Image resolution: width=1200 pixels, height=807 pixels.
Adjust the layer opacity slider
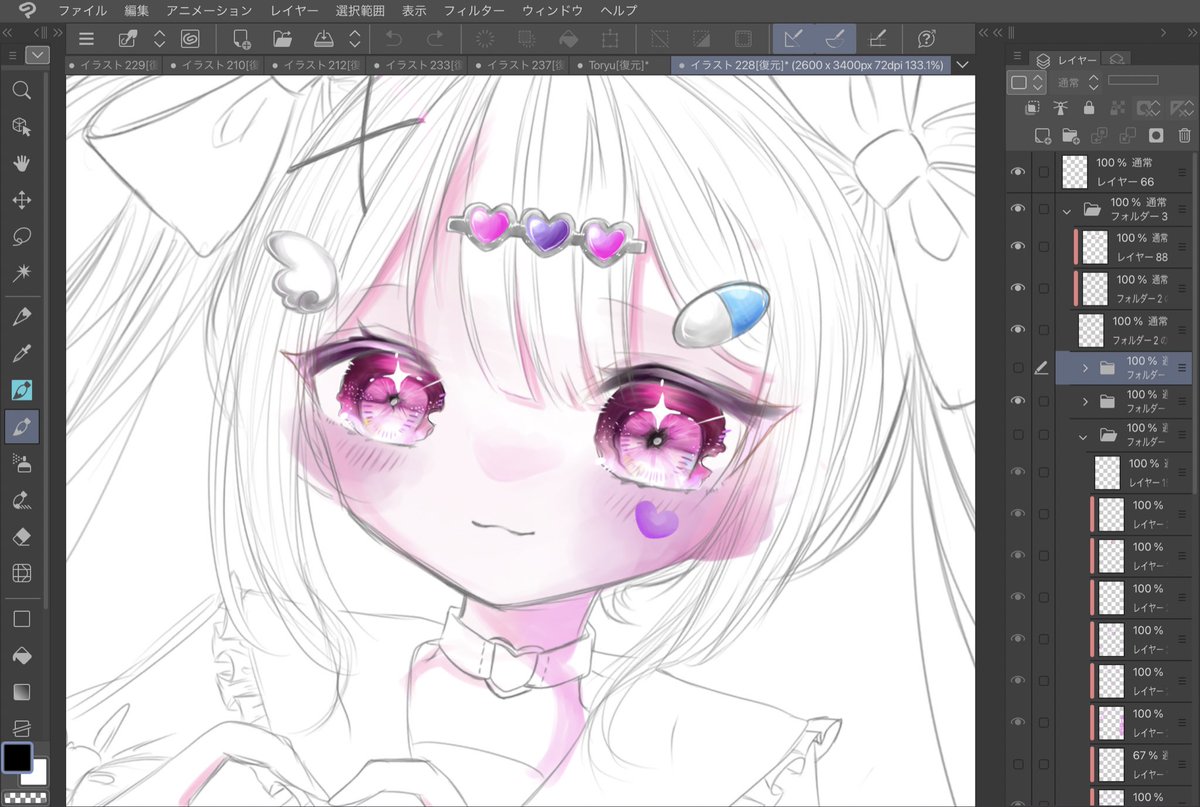tap(1133, 80)
